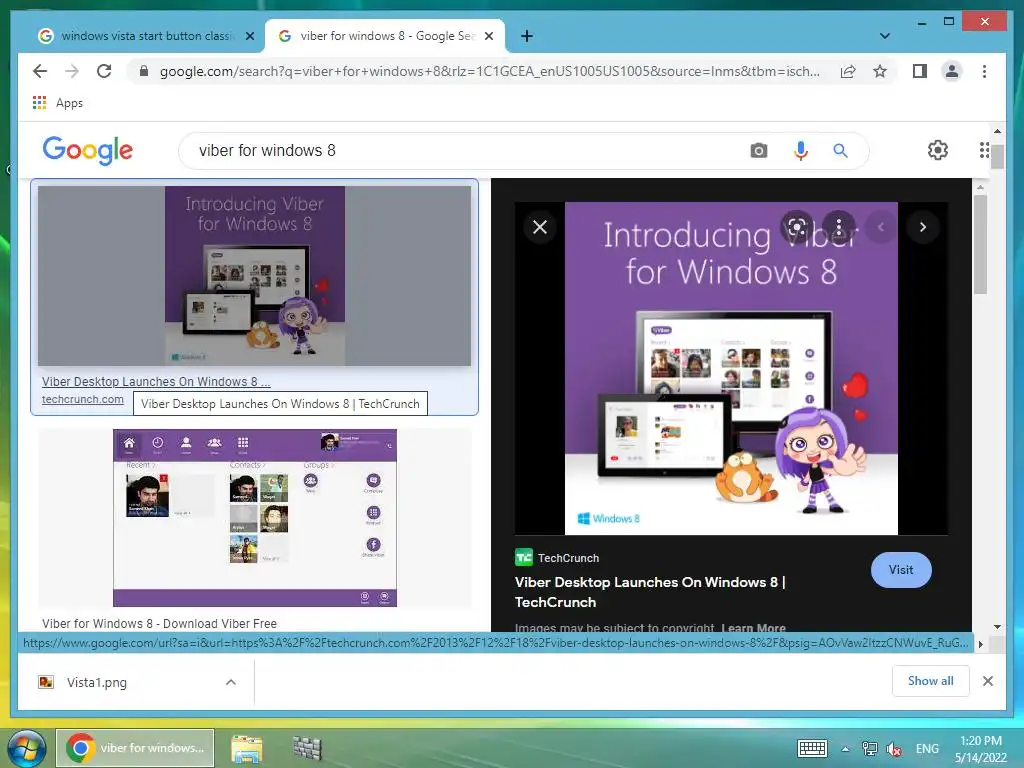This screenshot has width=1024, height=768.
Task: Submit search with magnifier icon
Action: (x=840, y=151)
